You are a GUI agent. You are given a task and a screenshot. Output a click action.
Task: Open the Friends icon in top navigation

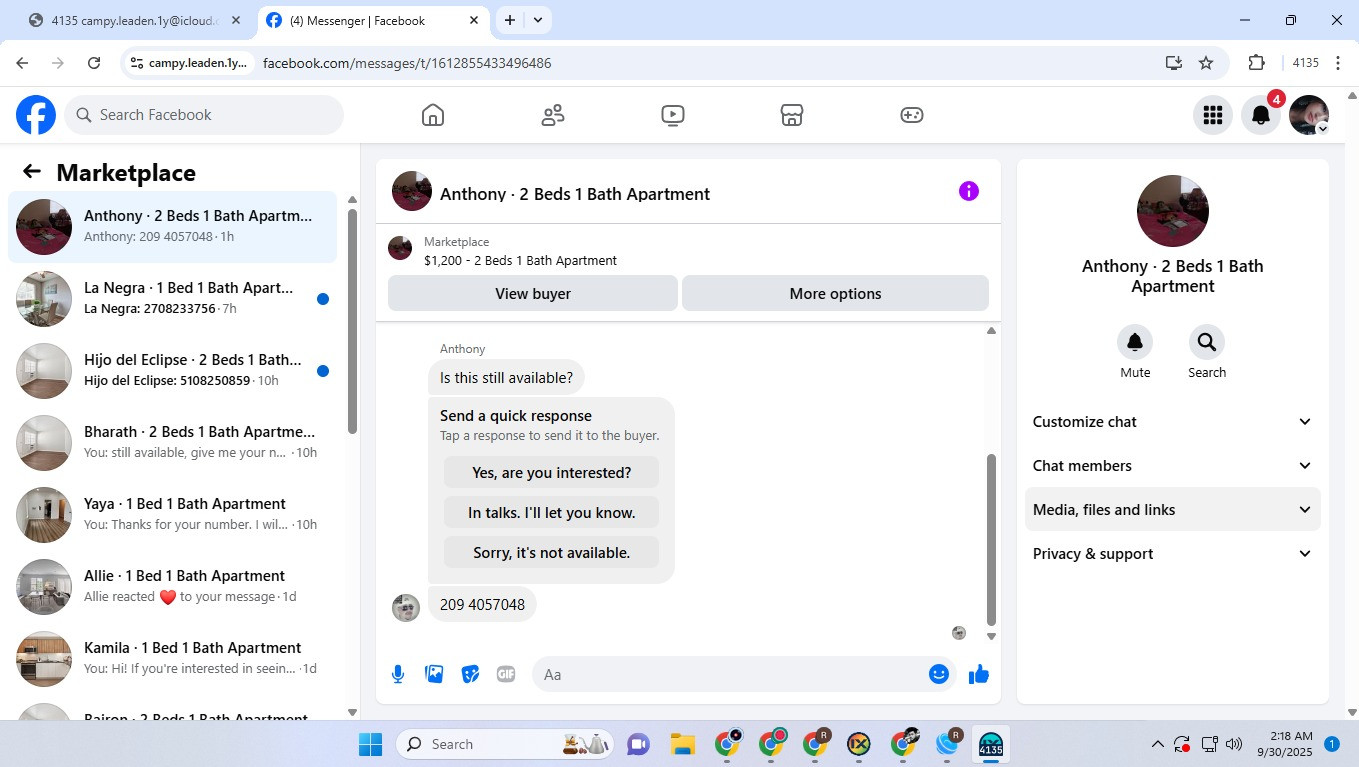[x=553, y=115]
